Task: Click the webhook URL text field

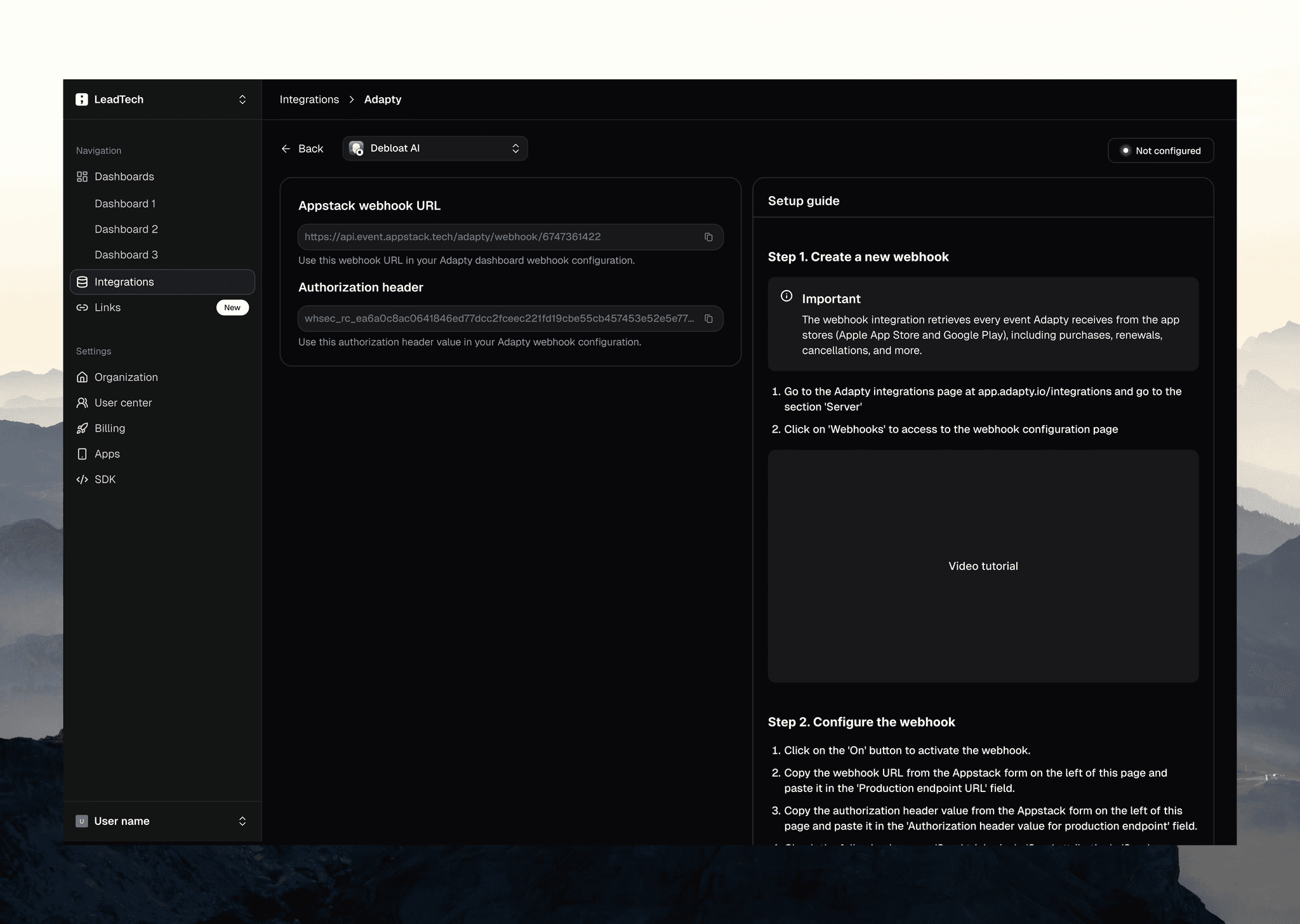Action: click(495, 237)
